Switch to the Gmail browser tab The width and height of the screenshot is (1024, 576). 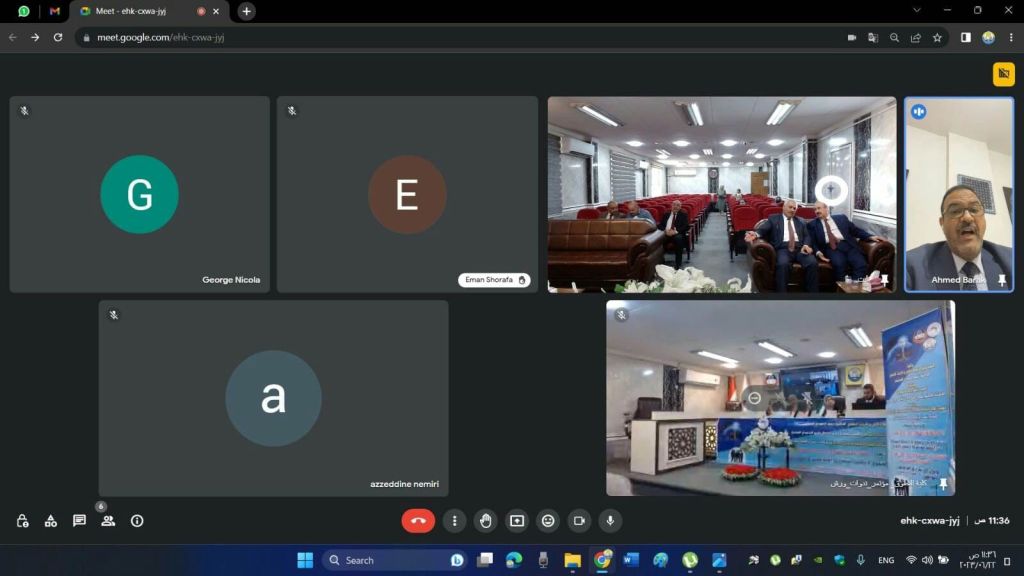[x=55, y=11]
